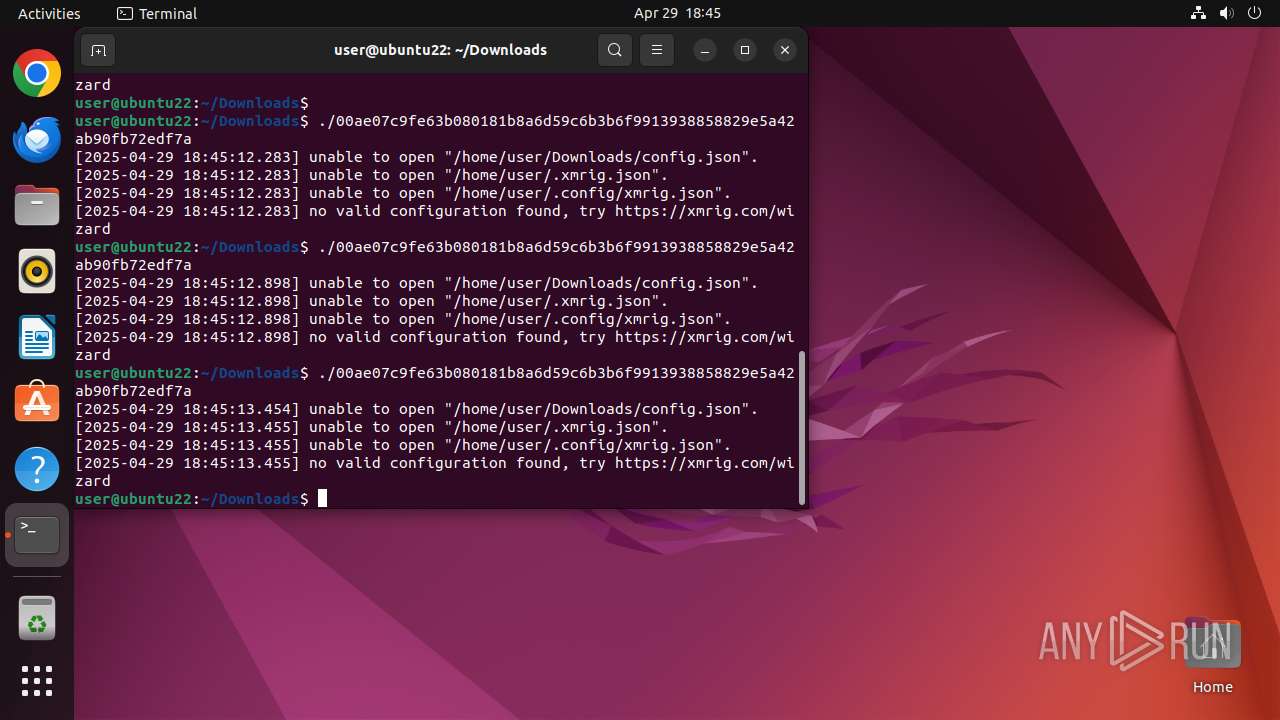The image size is (1280, 720).
Task: Maximize the terminal window
Action: [x=745, y=50]
